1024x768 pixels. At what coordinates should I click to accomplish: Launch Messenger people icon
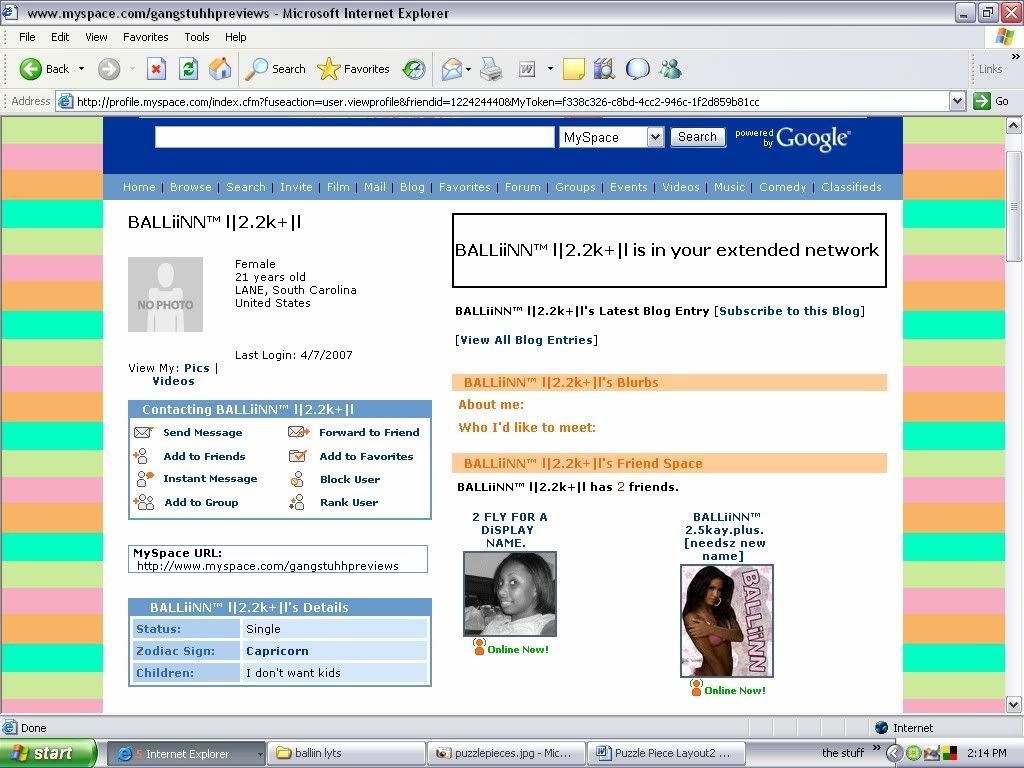pos(670,69)
